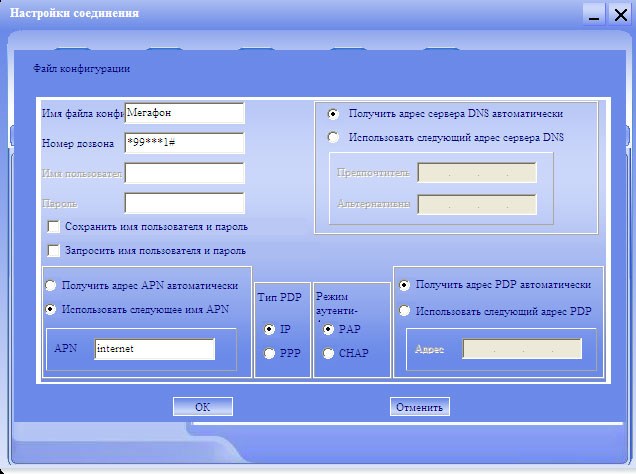The width and height of the screenshot is (636, 474).
Task: Enable Запросить имя пользователя и пароль checkbox
Action: 54,251
